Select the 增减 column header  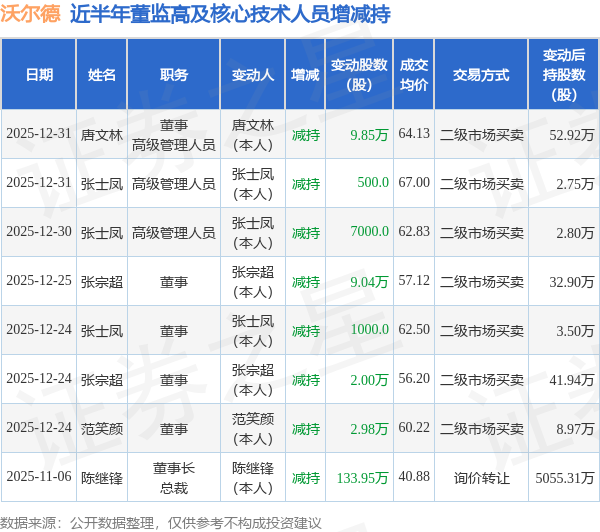305,75
